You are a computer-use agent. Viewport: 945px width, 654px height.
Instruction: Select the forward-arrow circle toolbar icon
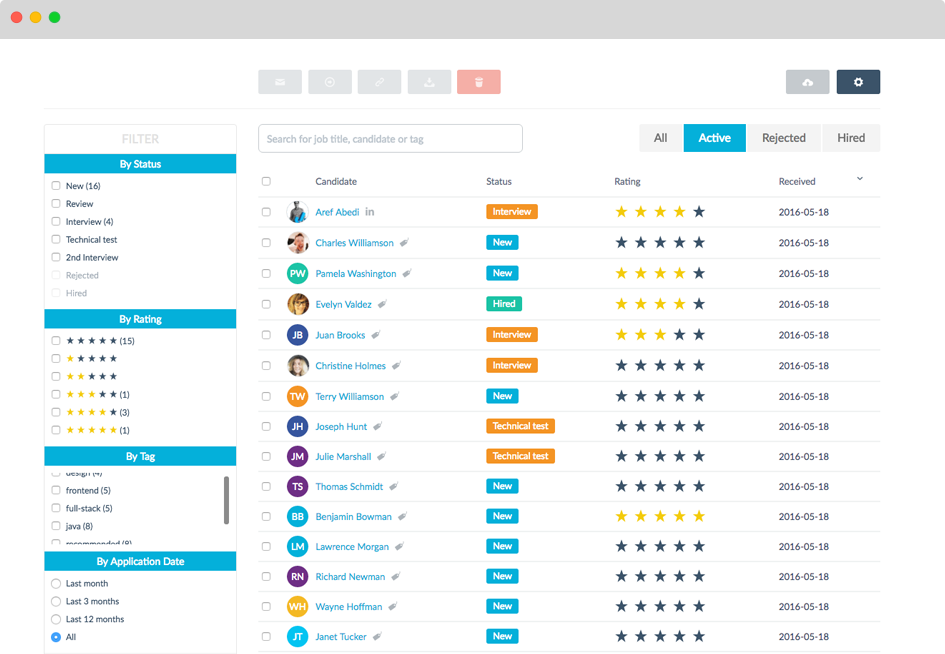pyautogui.click(x=330, y=82)
